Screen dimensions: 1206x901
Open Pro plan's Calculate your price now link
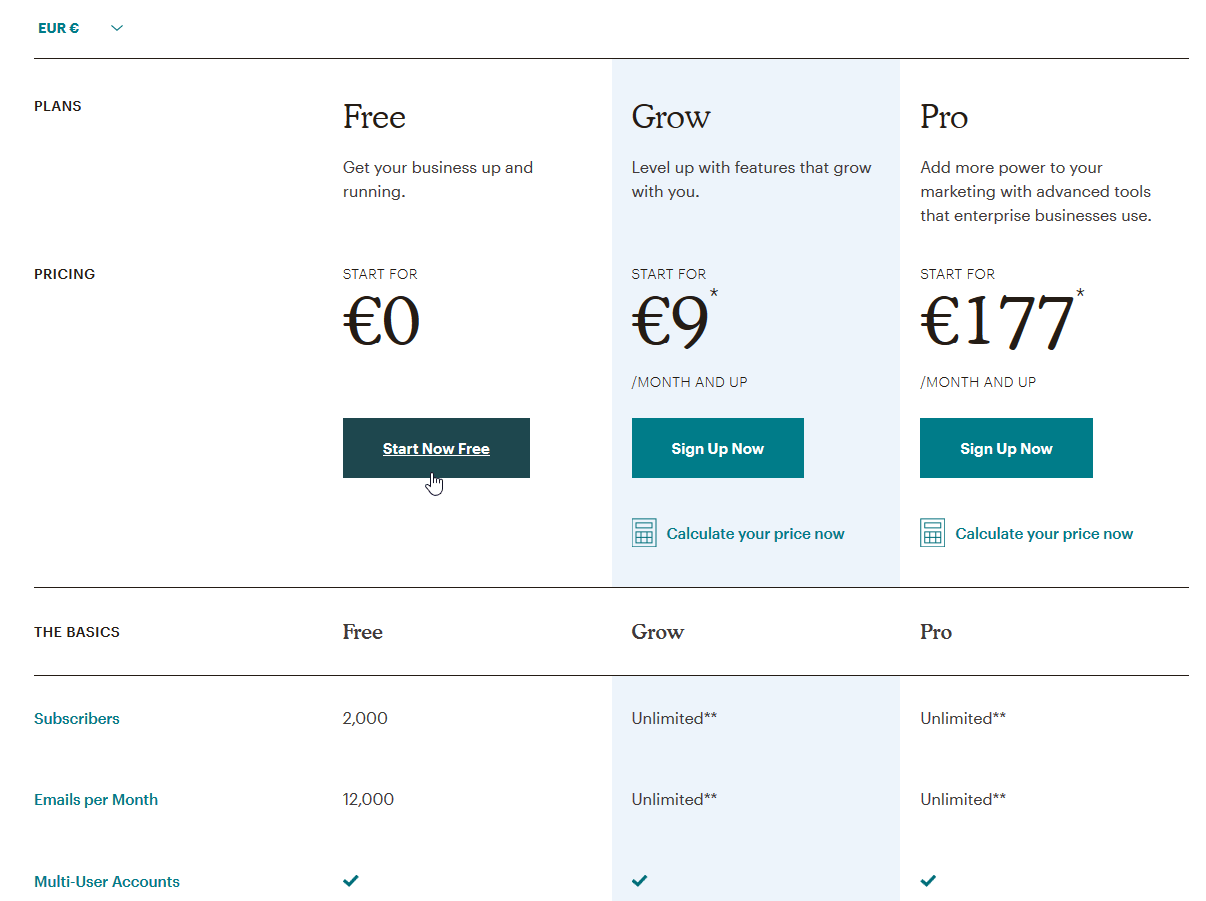coord(1044,534)
